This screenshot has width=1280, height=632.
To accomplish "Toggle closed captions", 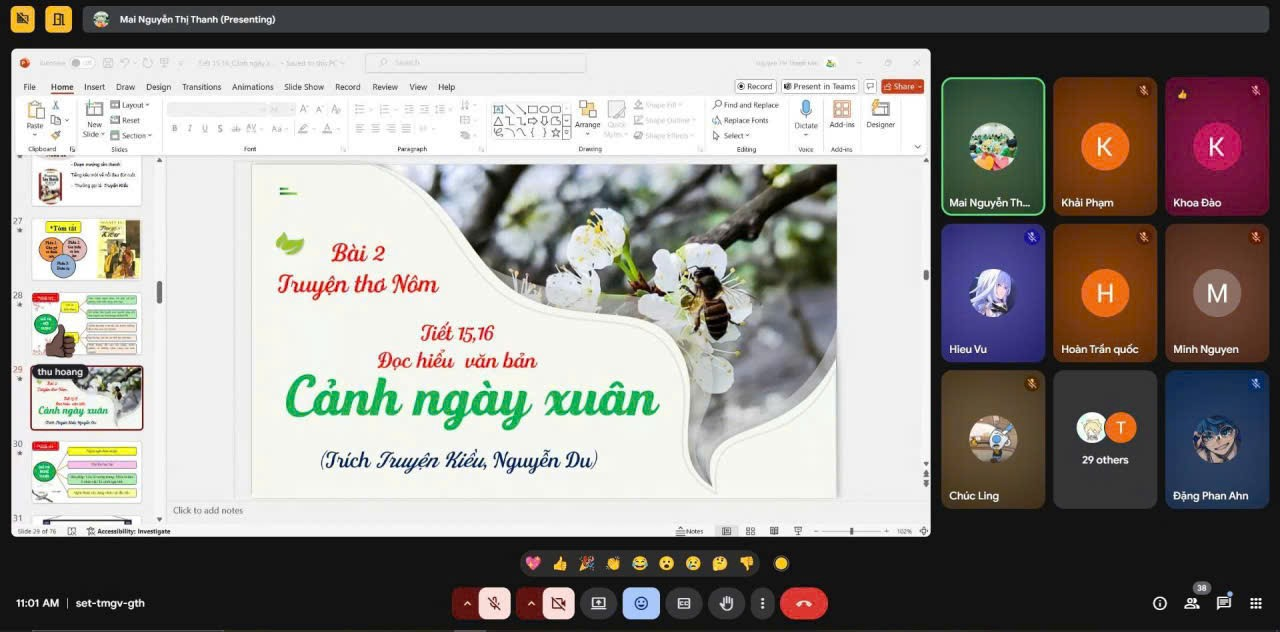I will pyautogui.click(x=684, y=603).
